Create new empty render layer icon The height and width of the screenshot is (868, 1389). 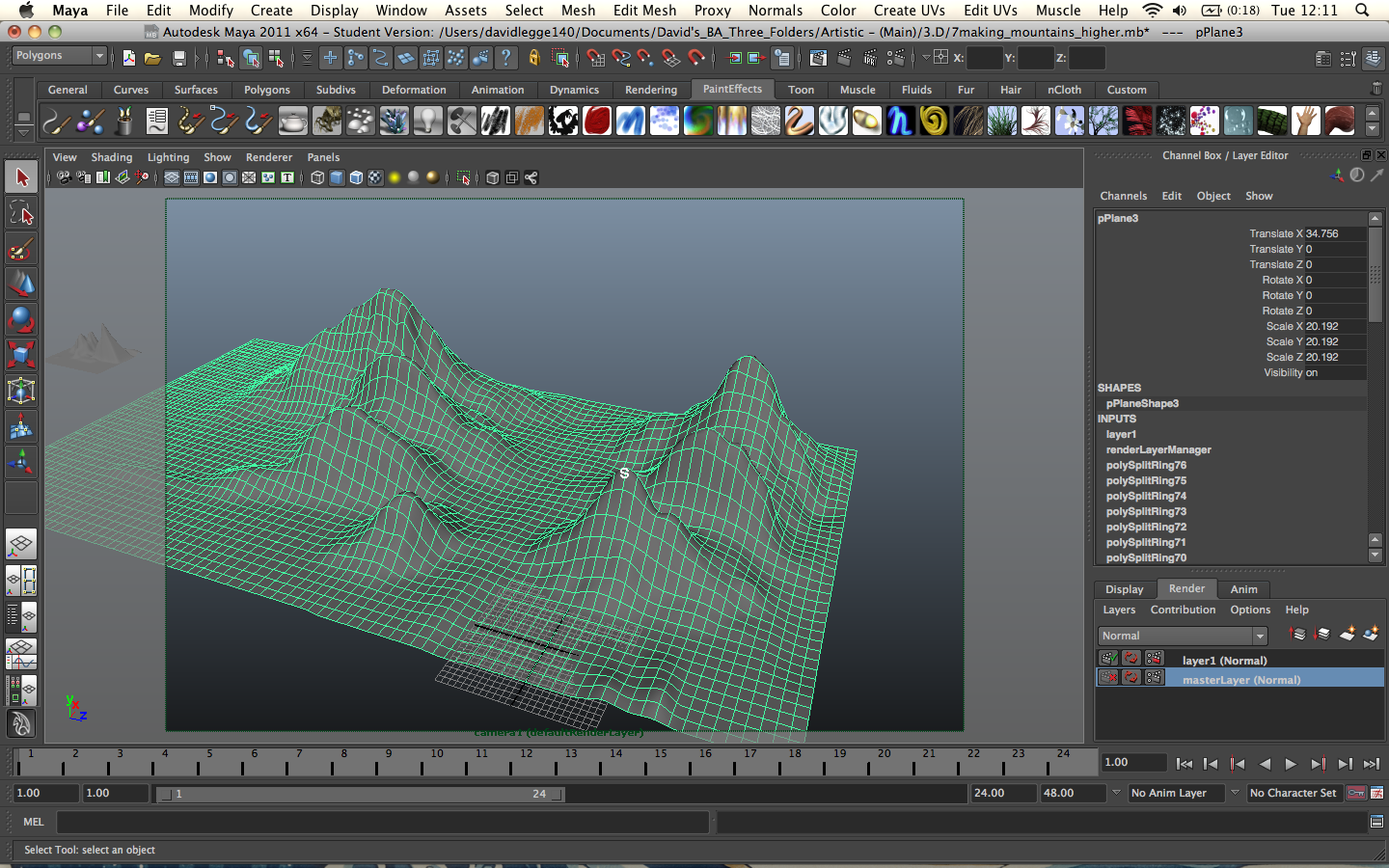pyautogui.click(x=1348, y=634)
